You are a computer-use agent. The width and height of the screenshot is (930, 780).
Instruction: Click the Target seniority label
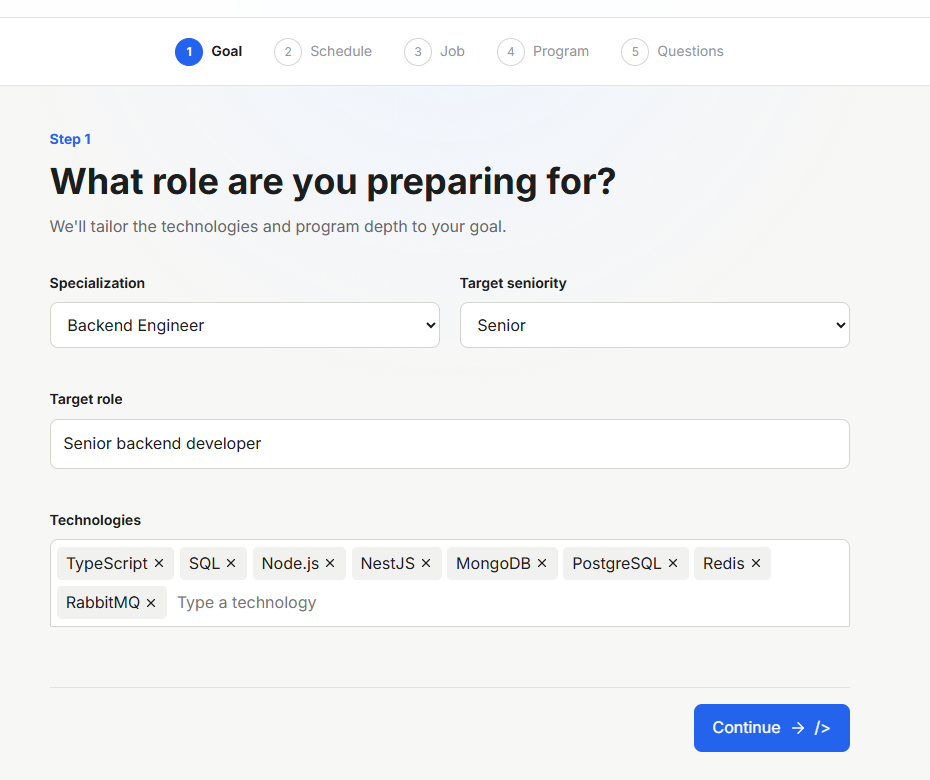[513, 283]
